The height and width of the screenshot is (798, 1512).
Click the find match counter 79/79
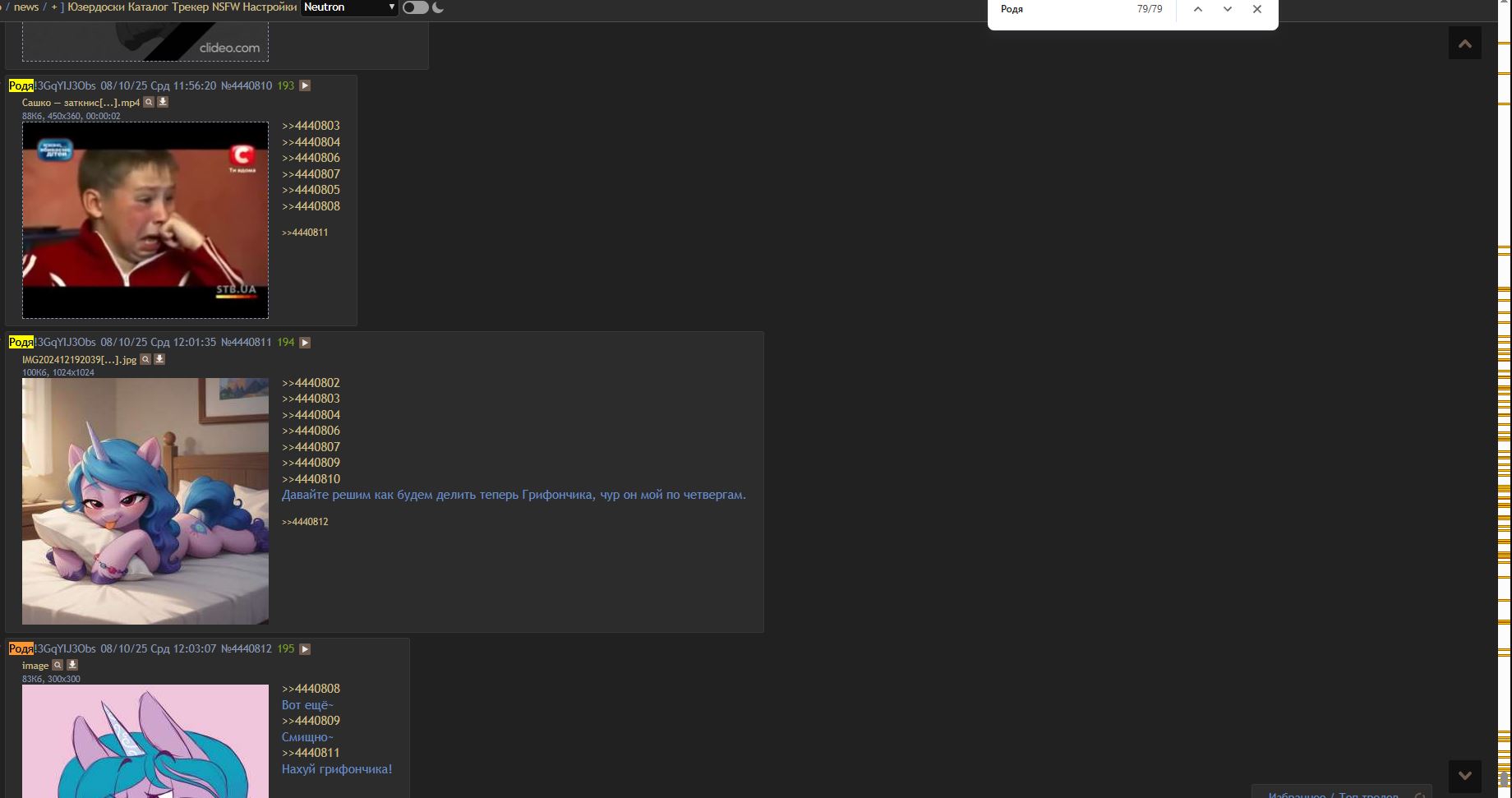(1150, 9)
